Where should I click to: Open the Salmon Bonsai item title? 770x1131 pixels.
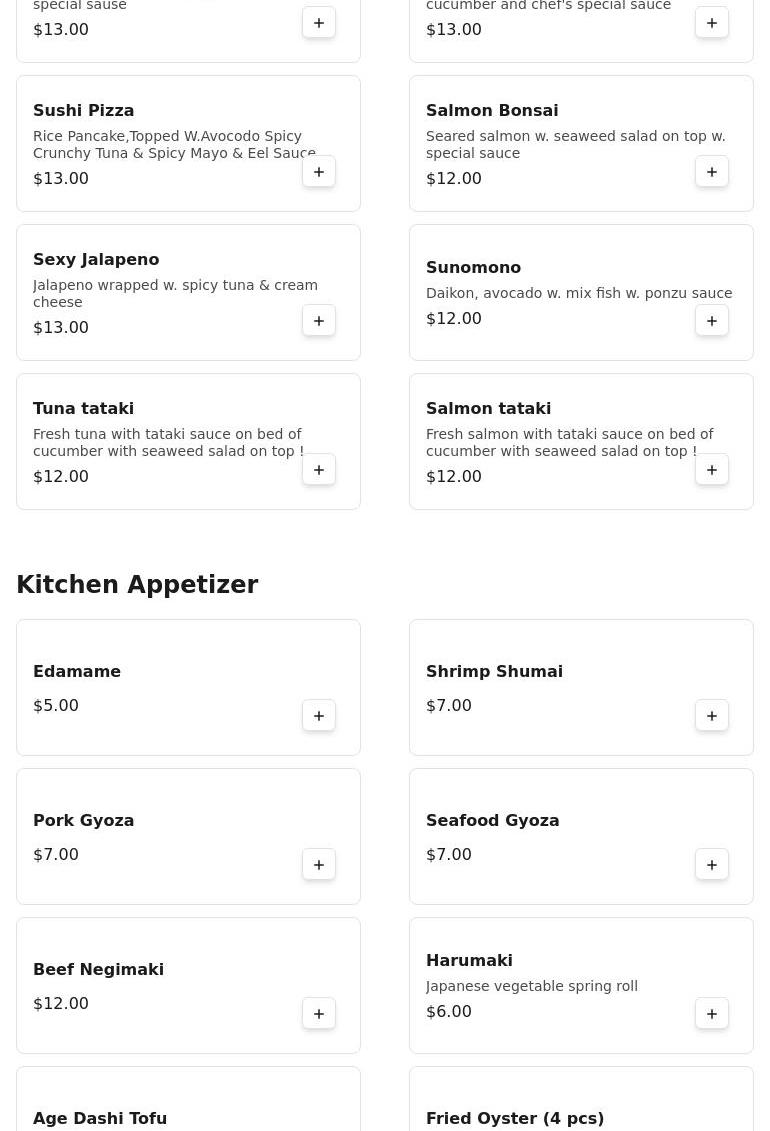pos(492,111)
